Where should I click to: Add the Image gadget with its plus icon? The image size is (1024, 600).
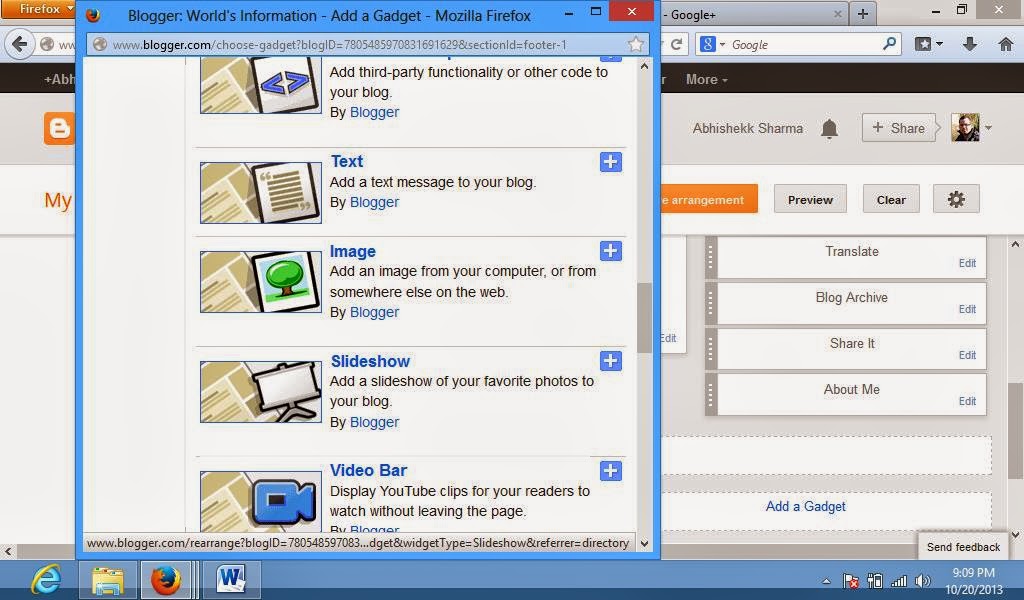pyautogui.click(x=610, y=251)
